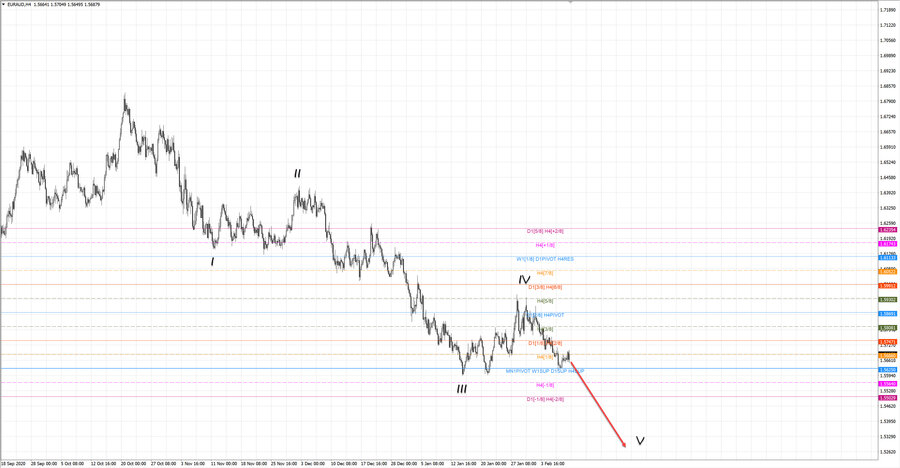900x468 pixels.
Task: Click the 1.53290 value on the price scale
Action: tap(888, 437)
